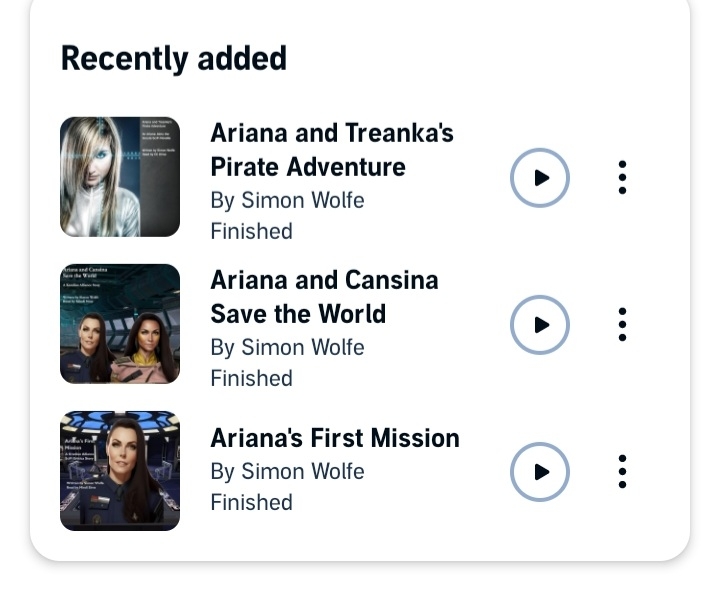The image size is (720, 597).
Task: Play Ariana and Treanka's Pirate Adventure
Action: (x=540, y=178)
